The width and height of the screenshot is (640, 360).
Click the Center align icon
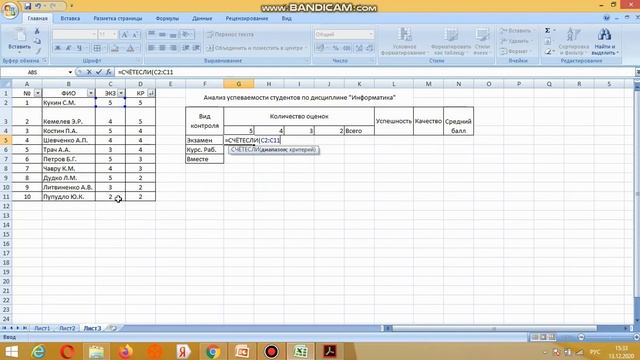tap(162, 48)
